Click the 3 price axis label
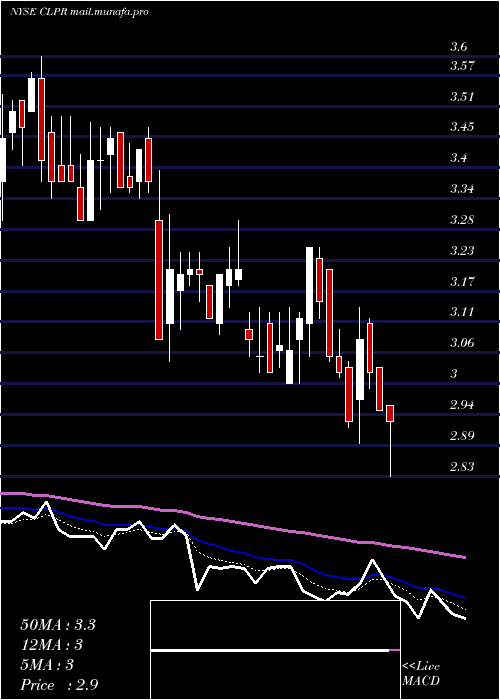 [x=454, y=374]
